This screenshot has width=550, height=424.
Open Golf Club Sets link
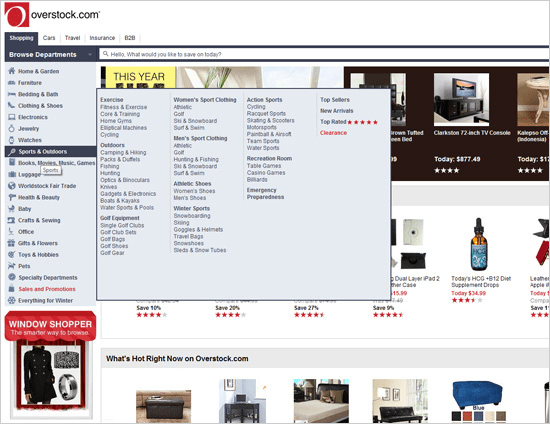click(118, 232)
